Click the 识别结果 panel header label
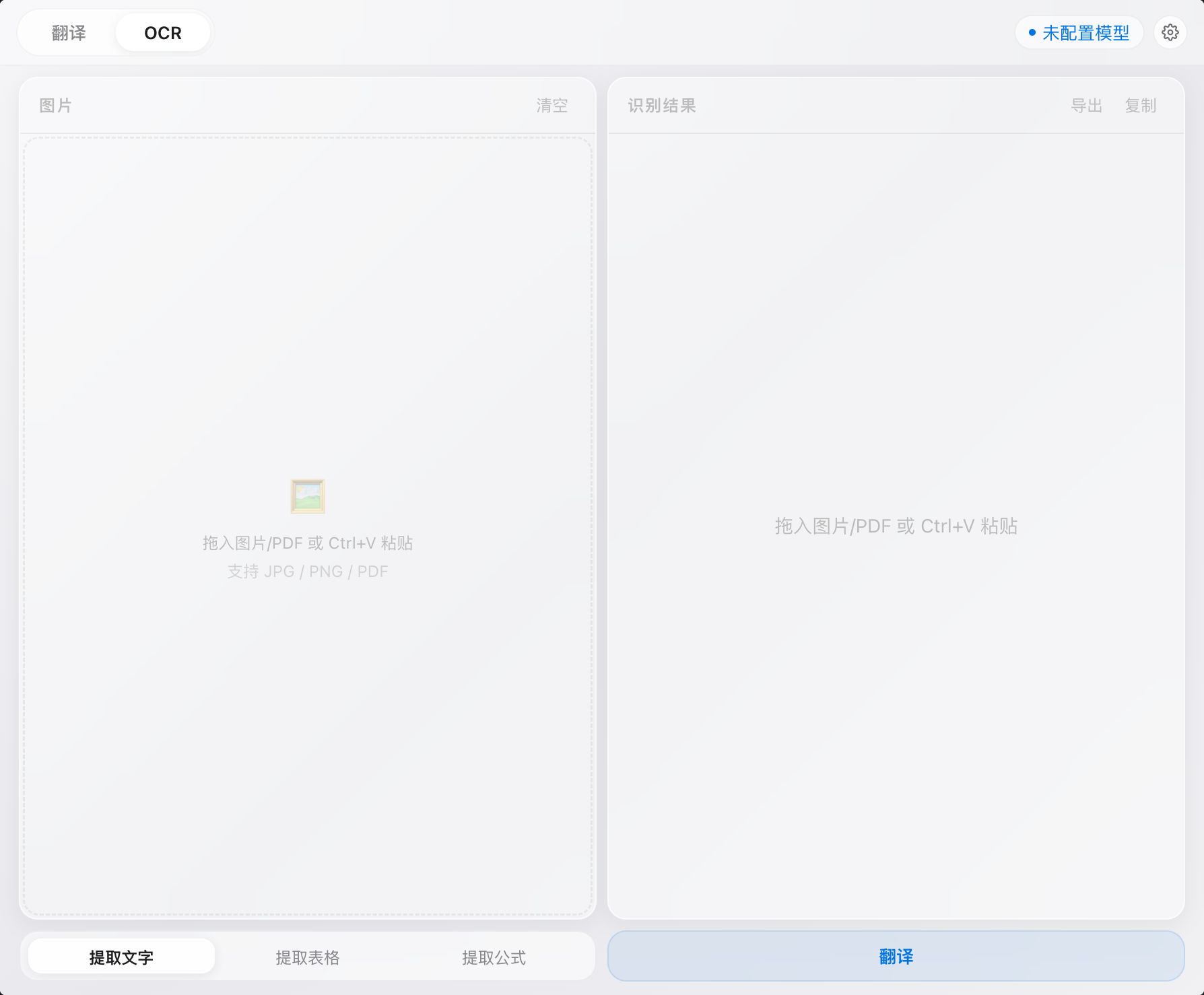The height and width of the screenshot is (995, 1204). coord(662,106)
